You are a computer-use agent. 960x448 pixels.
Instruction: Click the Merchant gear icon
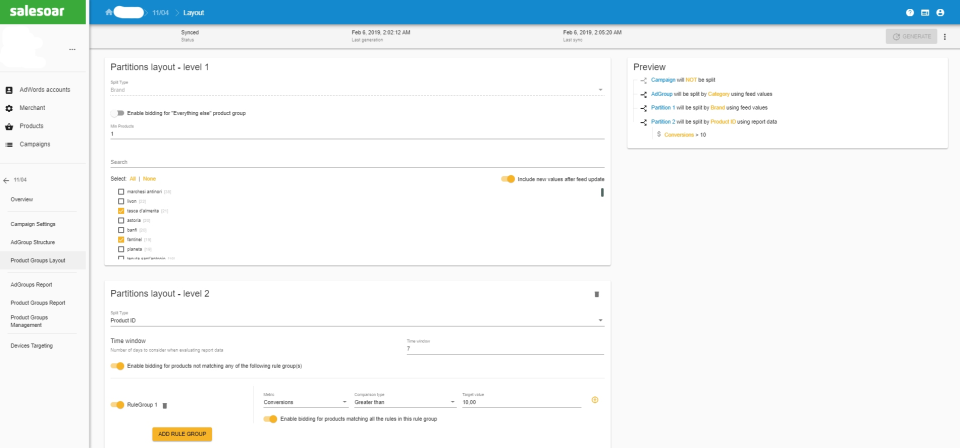point(9,108)
